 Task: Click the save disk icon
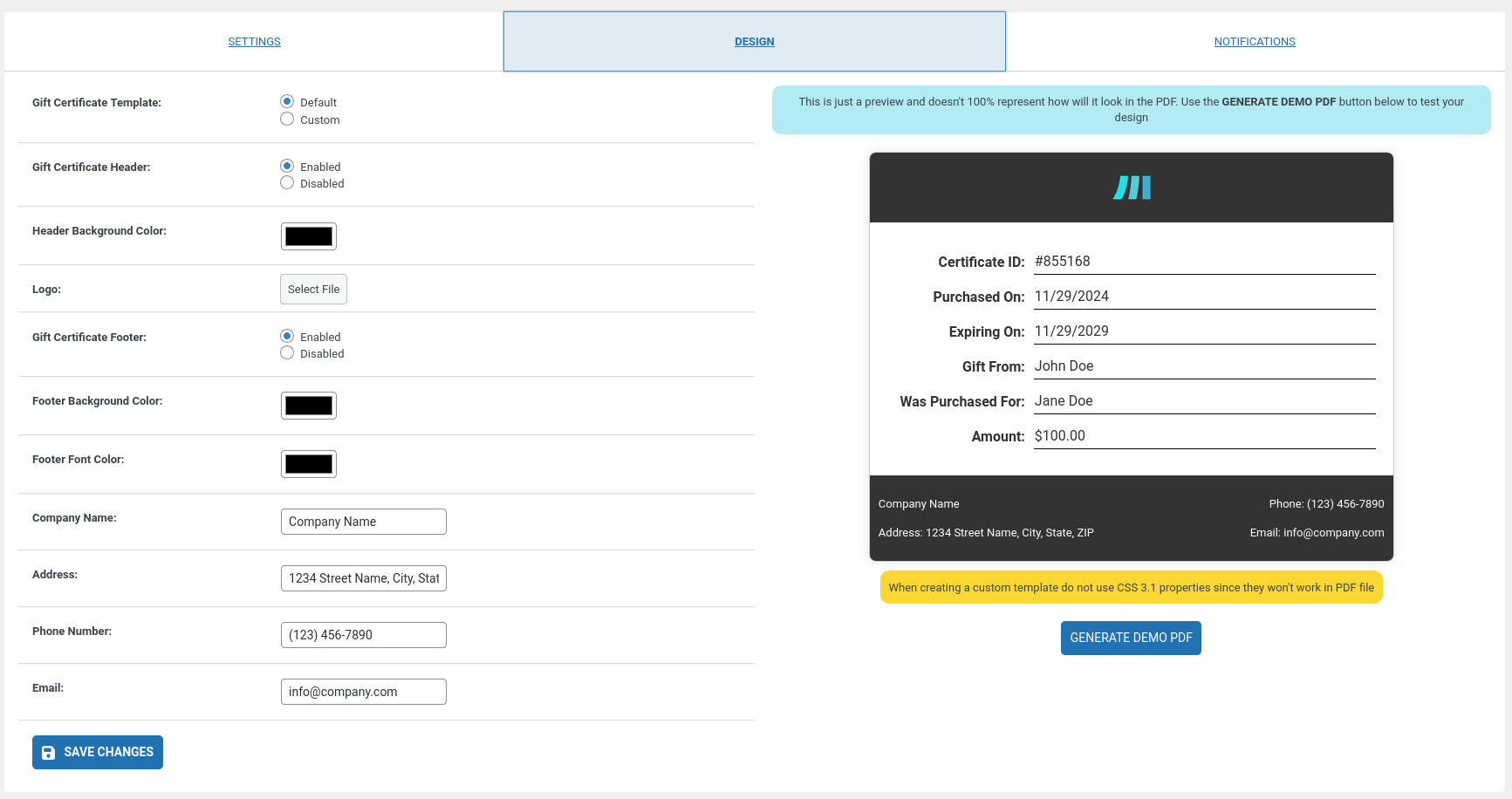(49, 753)
